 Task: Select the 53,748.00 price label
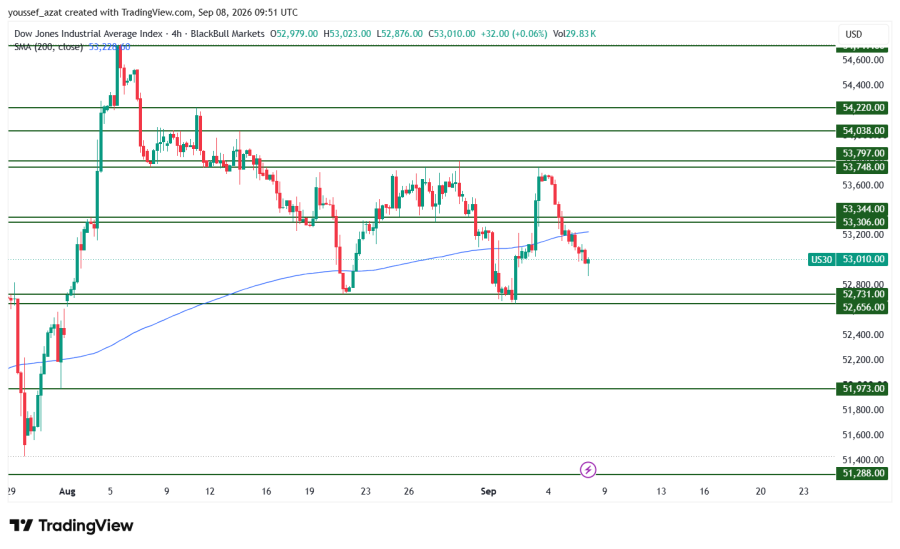(x=862, y=167)
